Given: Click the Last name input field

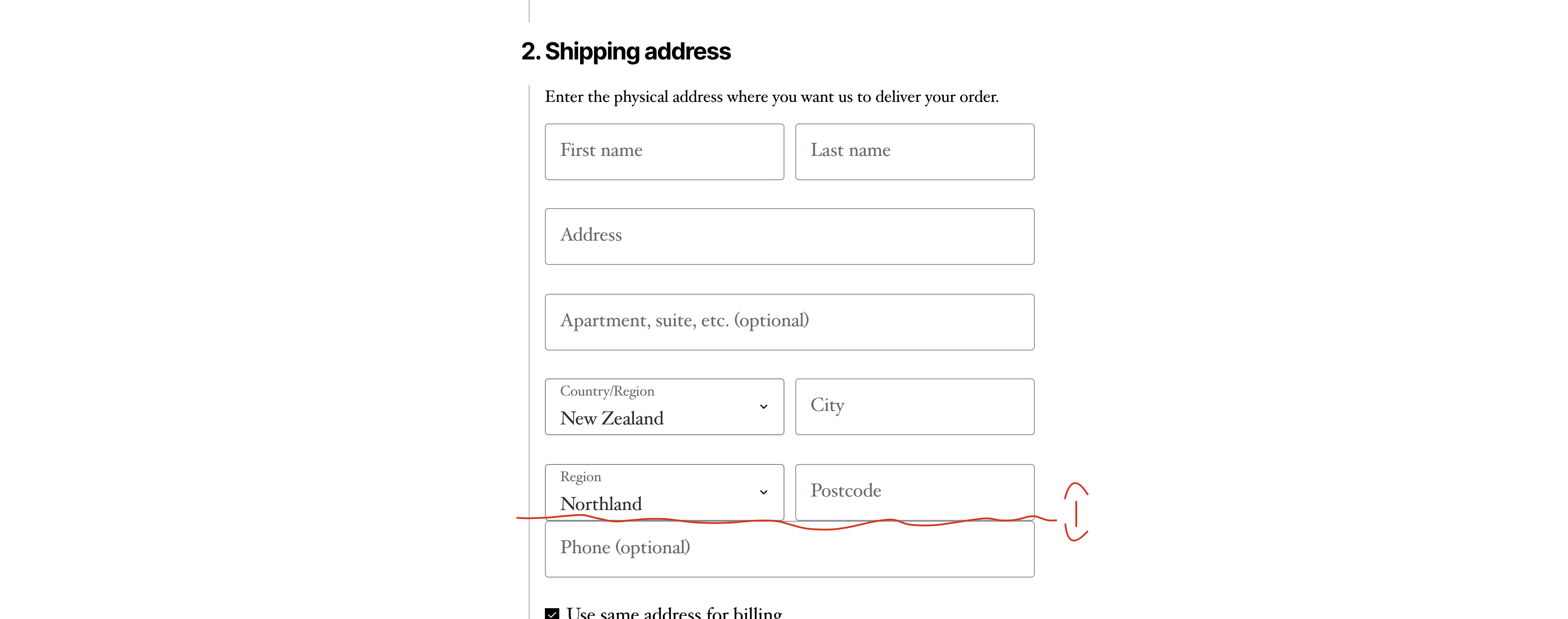Looking at the screenshot, I should 914,151.
